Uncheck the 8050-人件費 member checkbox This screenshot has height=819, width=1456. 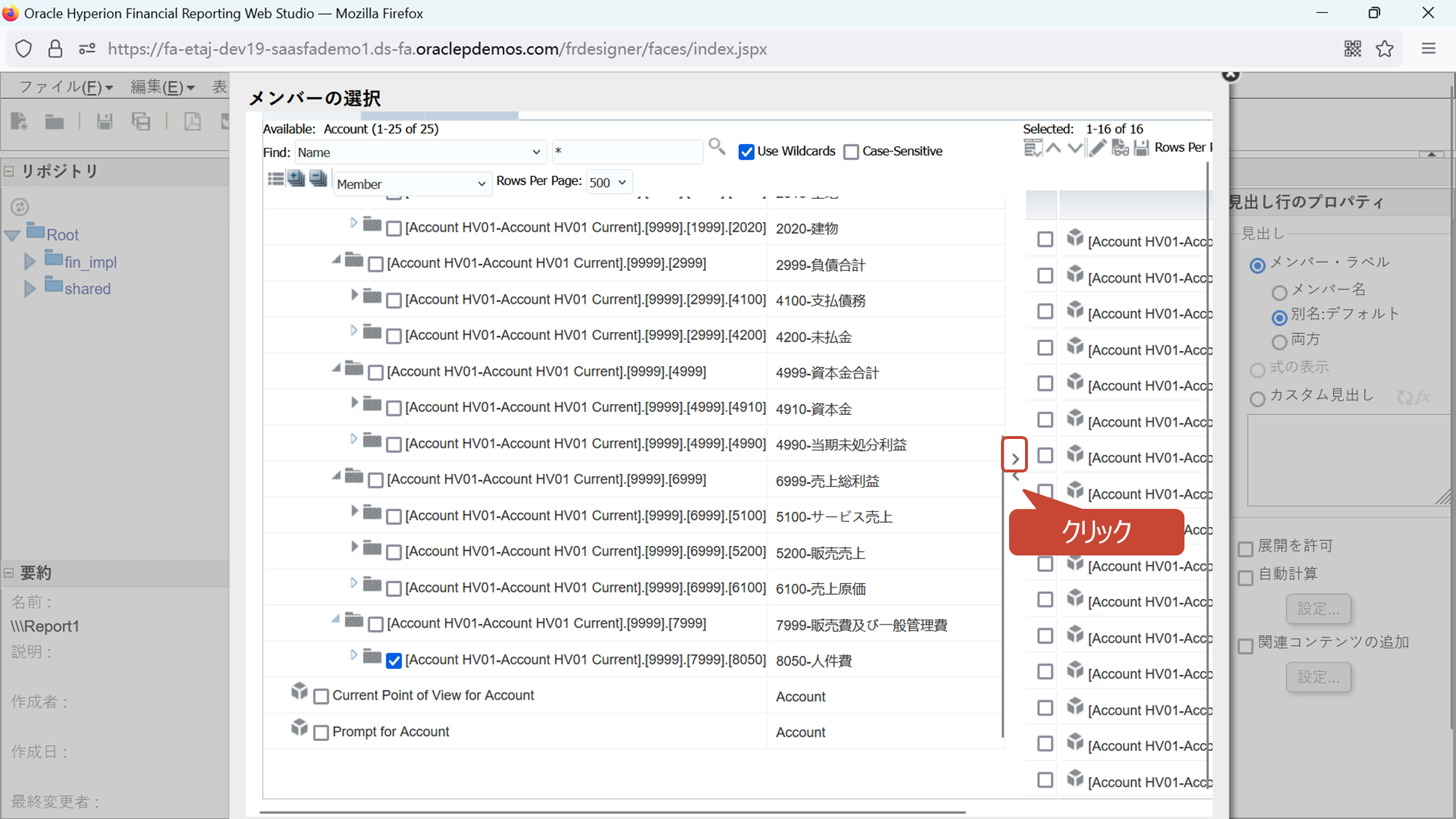pyautogui.click(x=394, y=661)
